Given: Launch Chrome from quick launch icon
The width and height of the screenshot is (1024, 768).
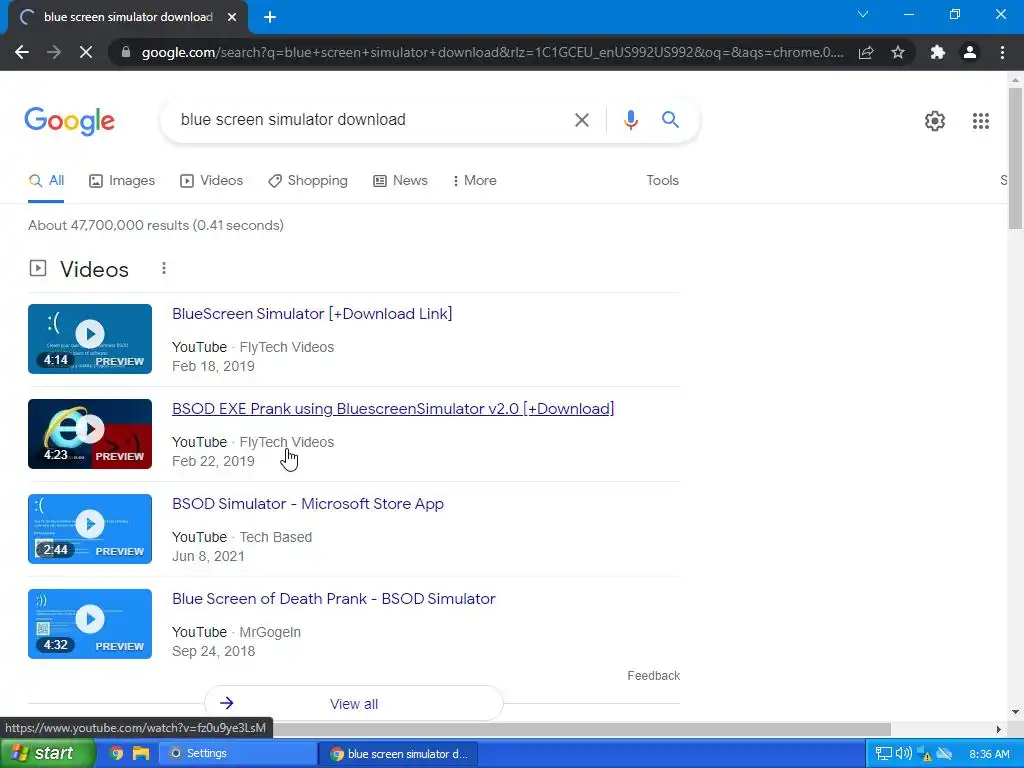Looking at the screenshot, I should coord(116,754).
